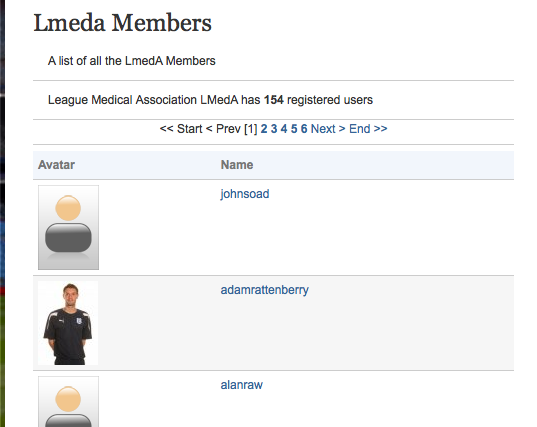Click the << Start pagination item

[x=181, y=129]
